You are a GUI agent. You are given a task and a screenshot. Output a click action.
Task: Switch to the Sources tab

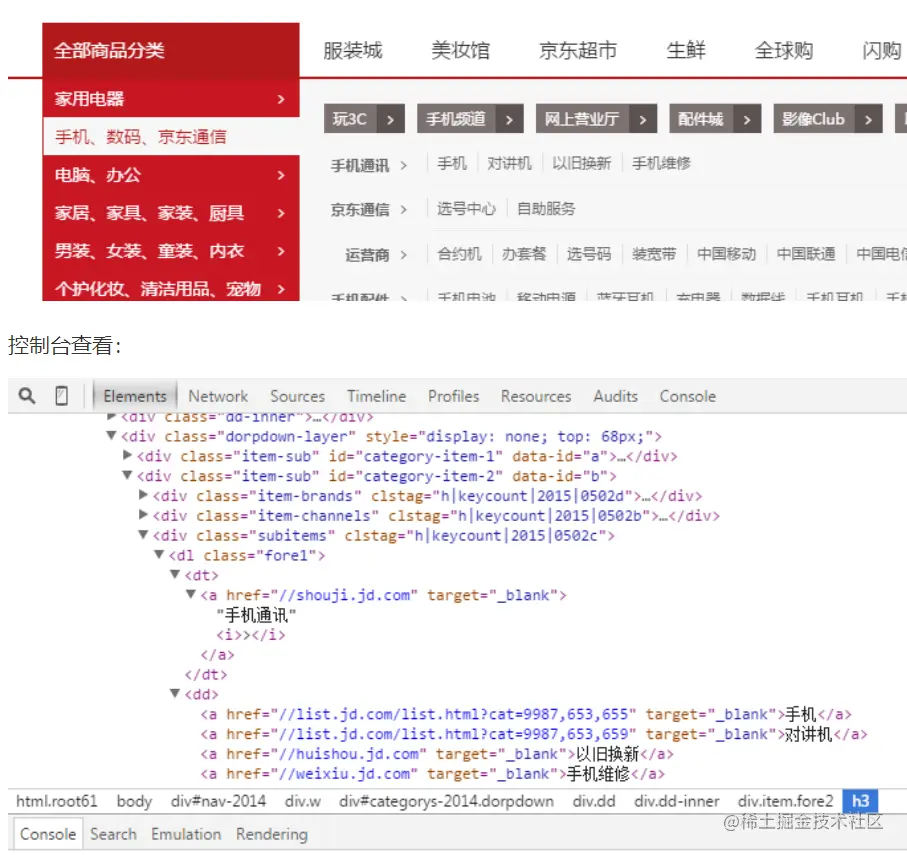[x=297, y=396]
